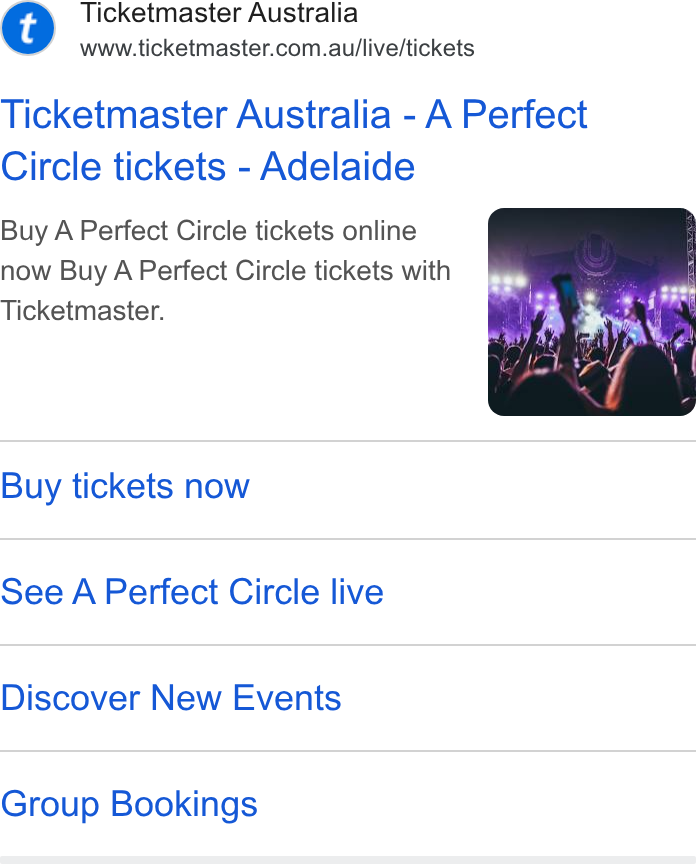Click 'now Buy A Perfect Circle tickets with' description line

(x=225, y=271)
